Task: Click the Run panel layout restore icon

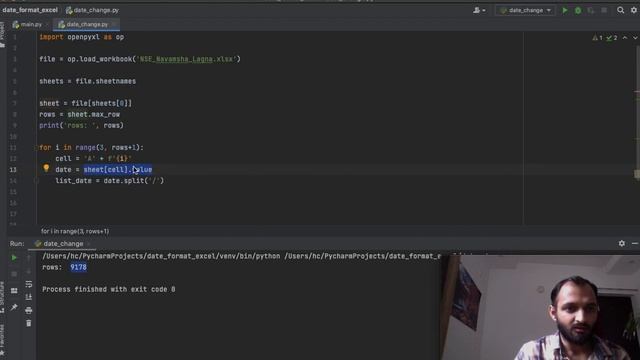Action: [x=14, y=291]
